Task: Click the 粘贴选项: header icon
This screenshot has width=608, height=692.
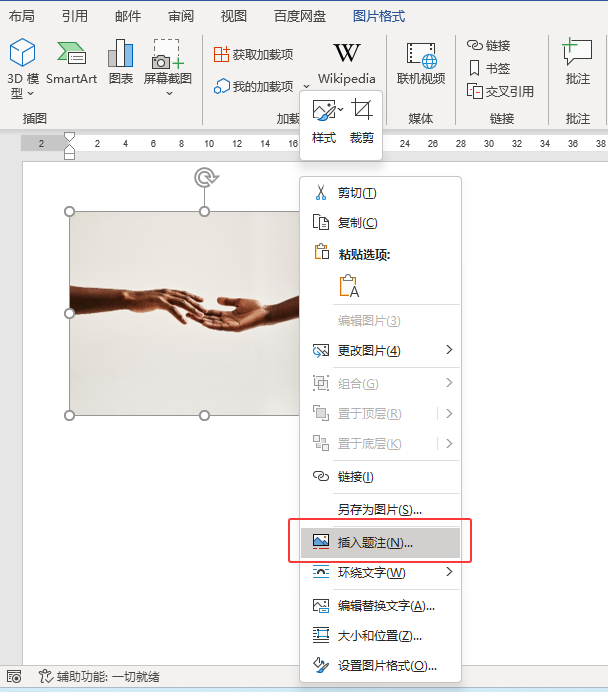Action: click(x=322, y=252)
